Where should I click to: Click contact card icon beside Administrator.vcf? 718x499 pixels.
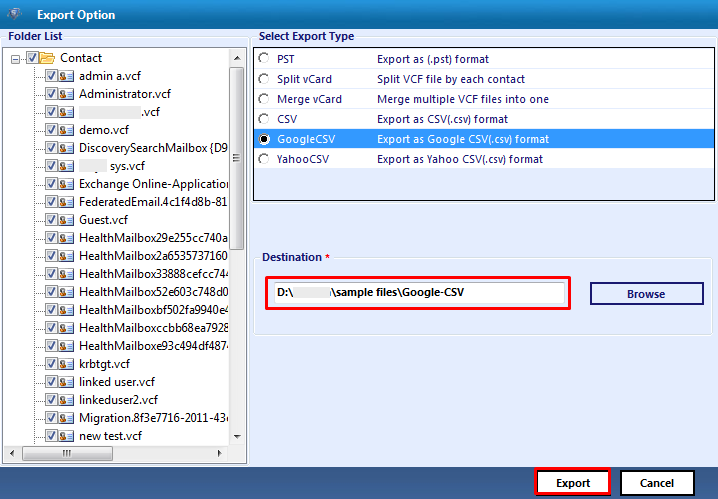[67, 94]
